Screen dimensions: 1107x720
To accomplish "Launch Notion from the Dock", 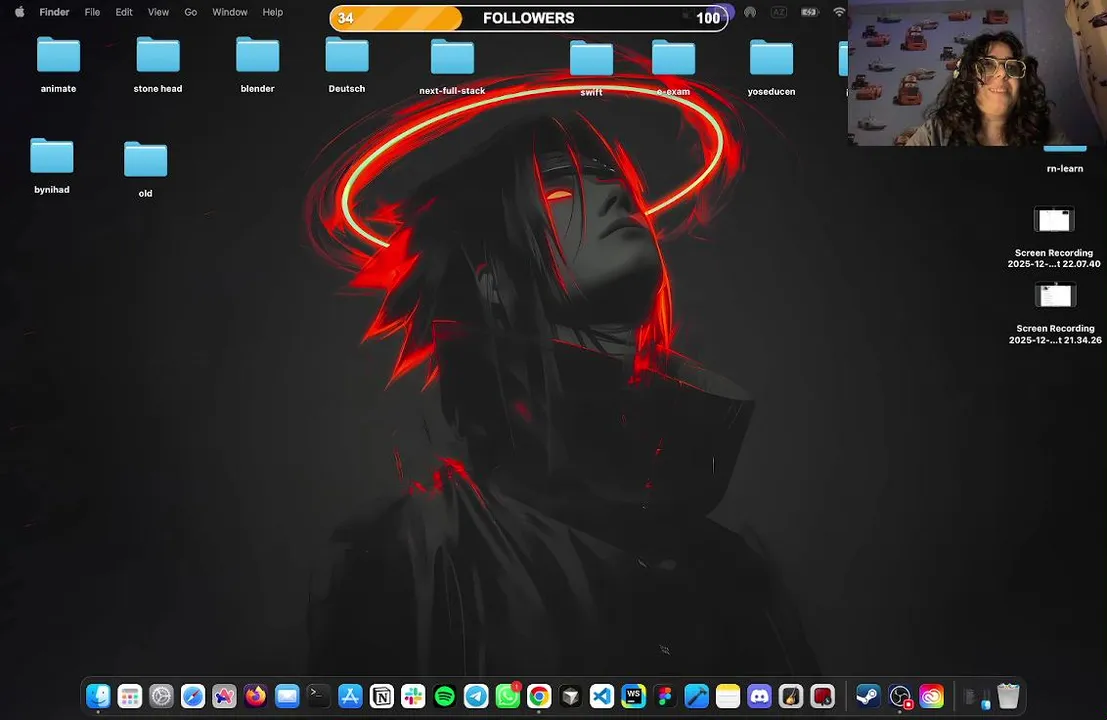I will click(382, 697).
